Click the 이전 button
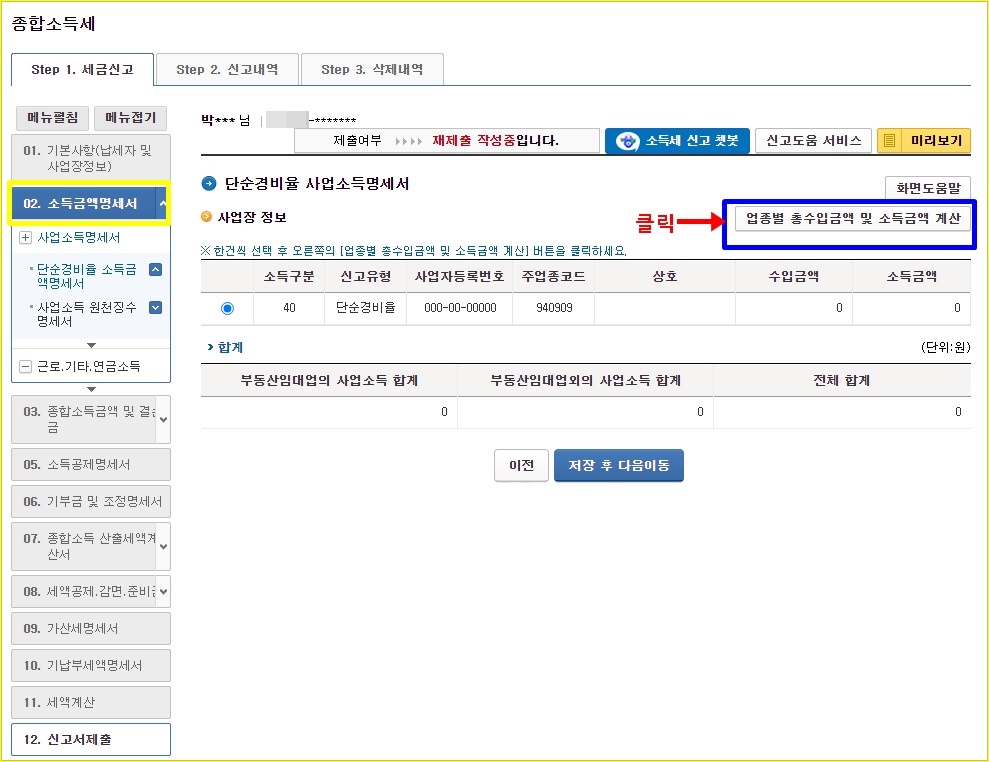Screen dimensions: 989x762 coord(522,466)
